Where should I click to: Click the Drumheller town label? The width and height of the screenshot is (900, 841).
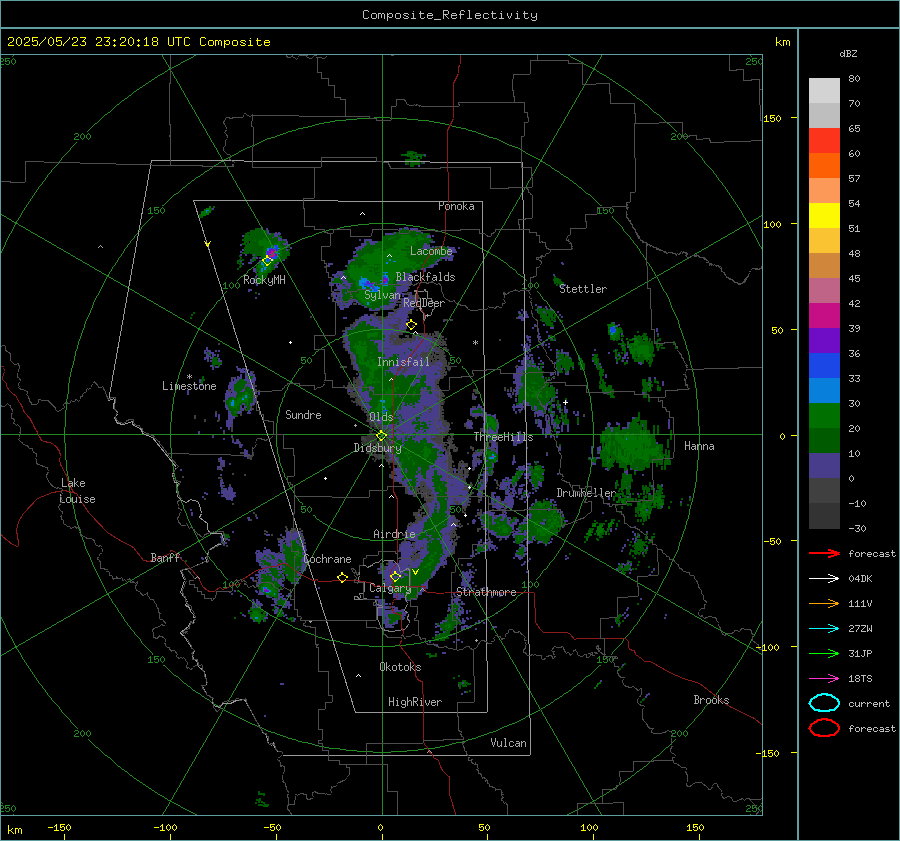(x=586, y=493)
